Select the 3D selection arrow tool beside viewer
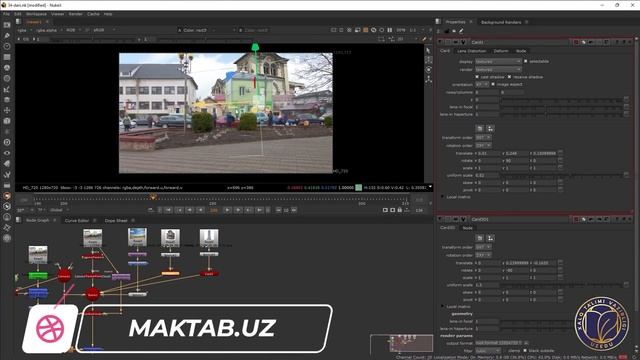640x360 pixels. [x=428, y=51]
